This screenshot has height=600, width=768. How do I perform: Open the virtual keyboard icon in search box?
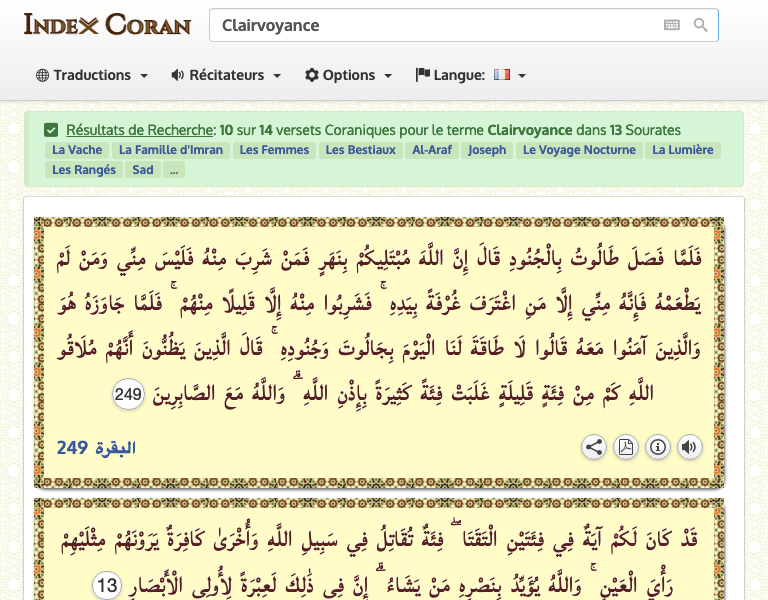[x=672, y=25]
